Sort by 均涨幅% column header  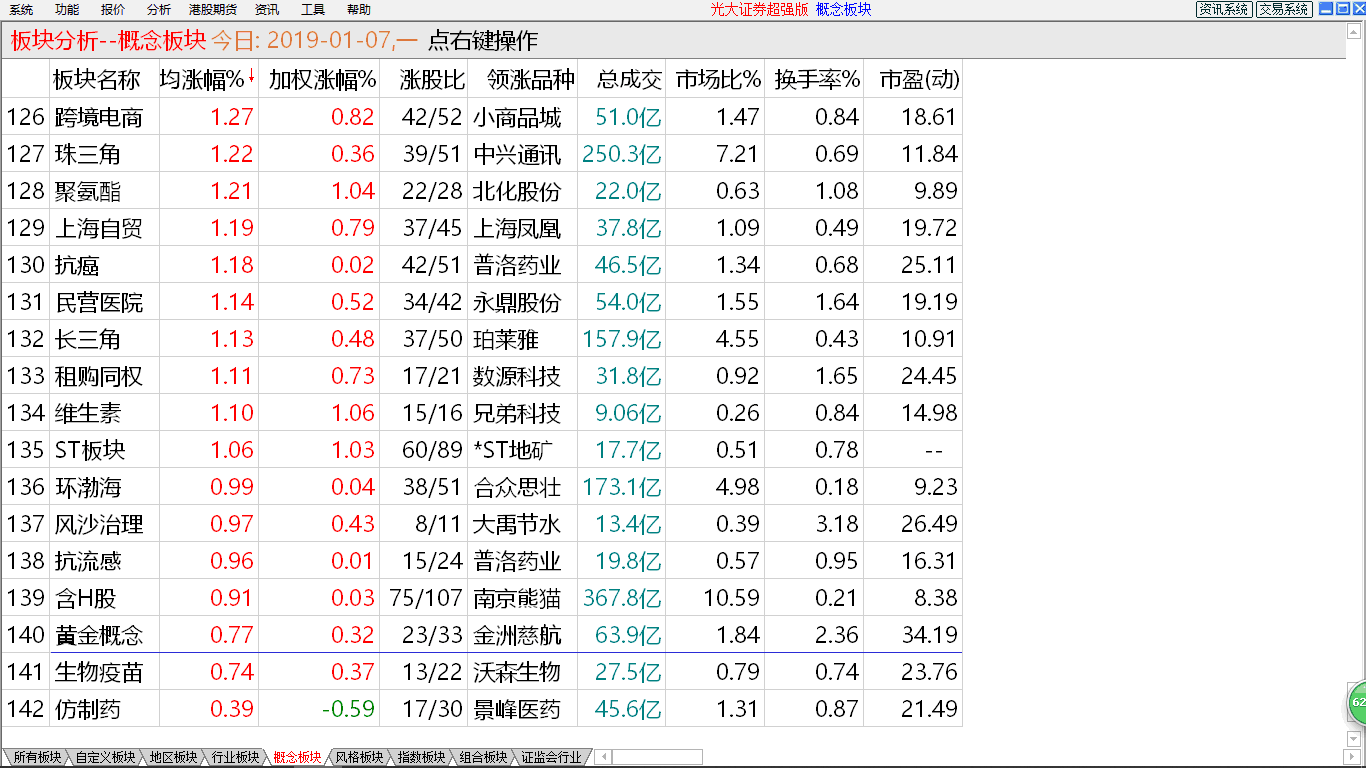pos(207,79)
